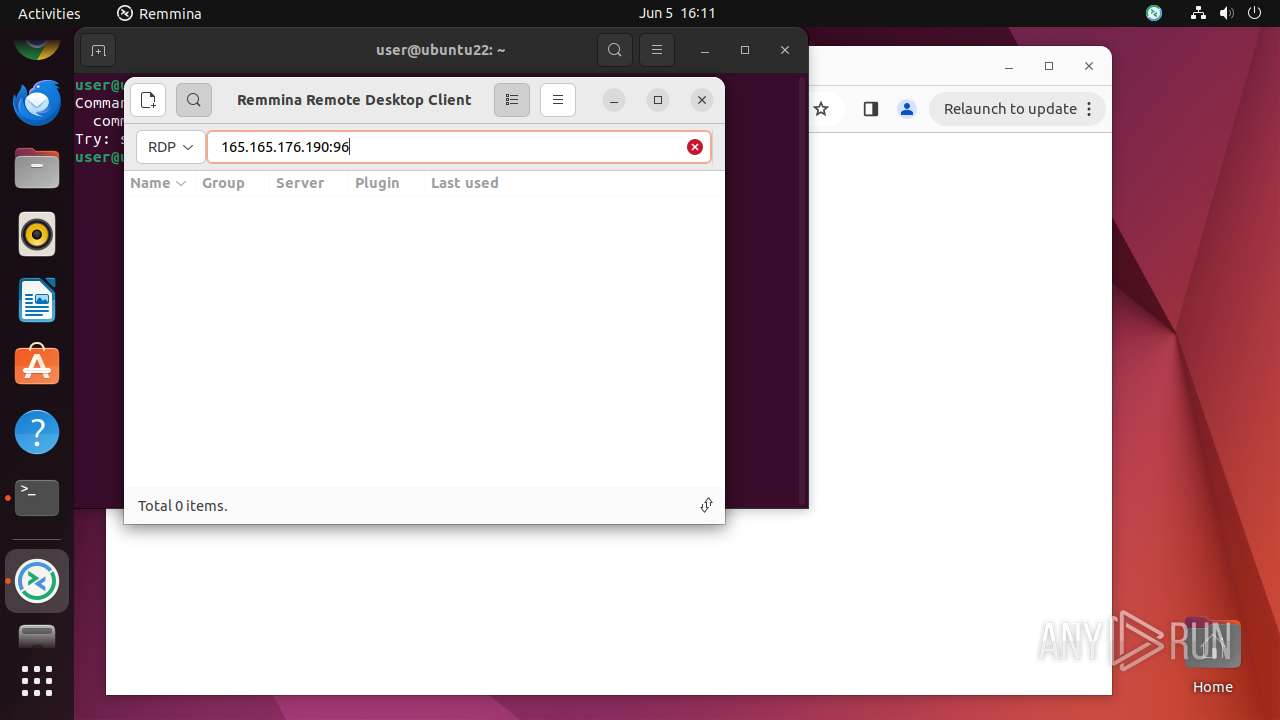Clear the quick connect address text

(x=695, y=147)
